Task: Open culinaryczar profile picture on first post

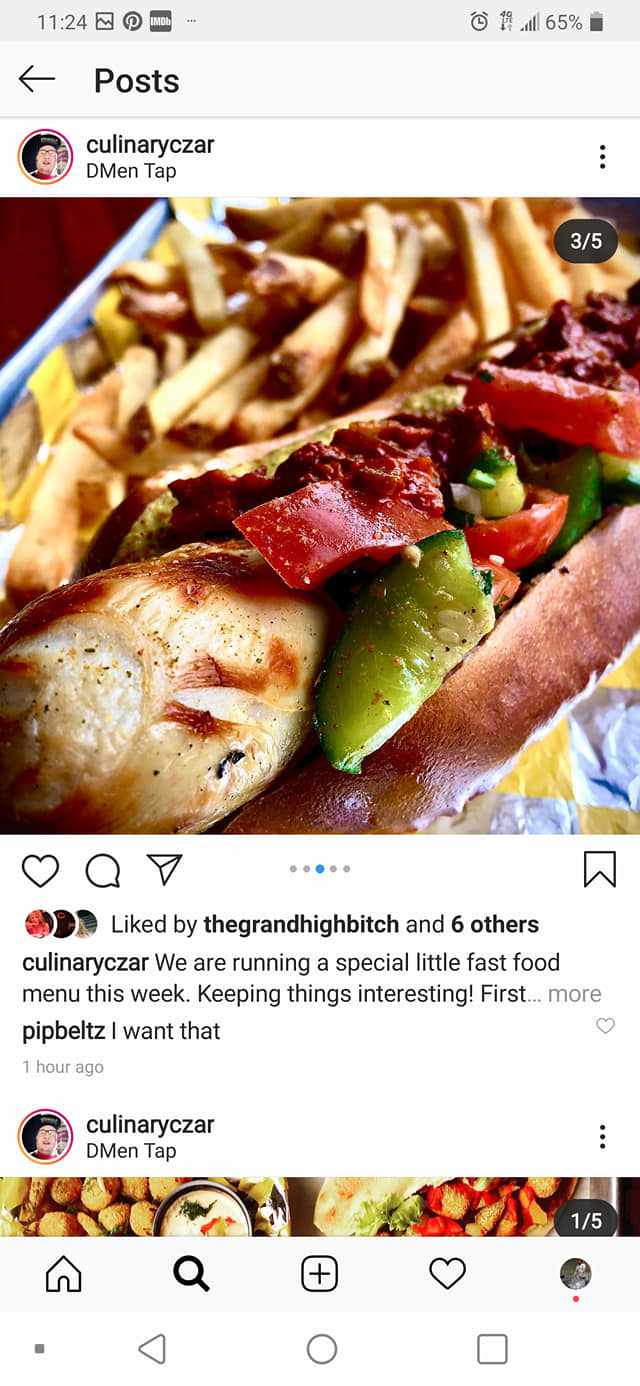Action: point(45,157)
